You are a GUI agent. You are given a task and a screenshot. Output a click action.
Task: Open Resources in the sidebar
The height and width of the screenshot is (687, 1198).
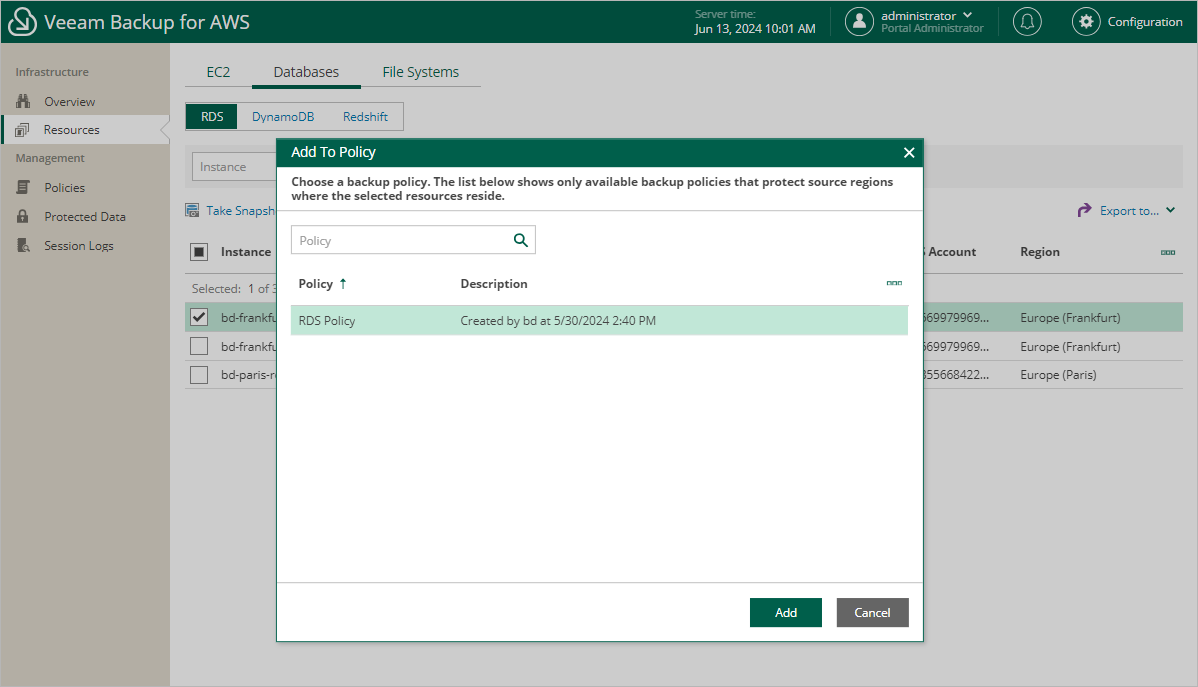click(x=71, y=130)
